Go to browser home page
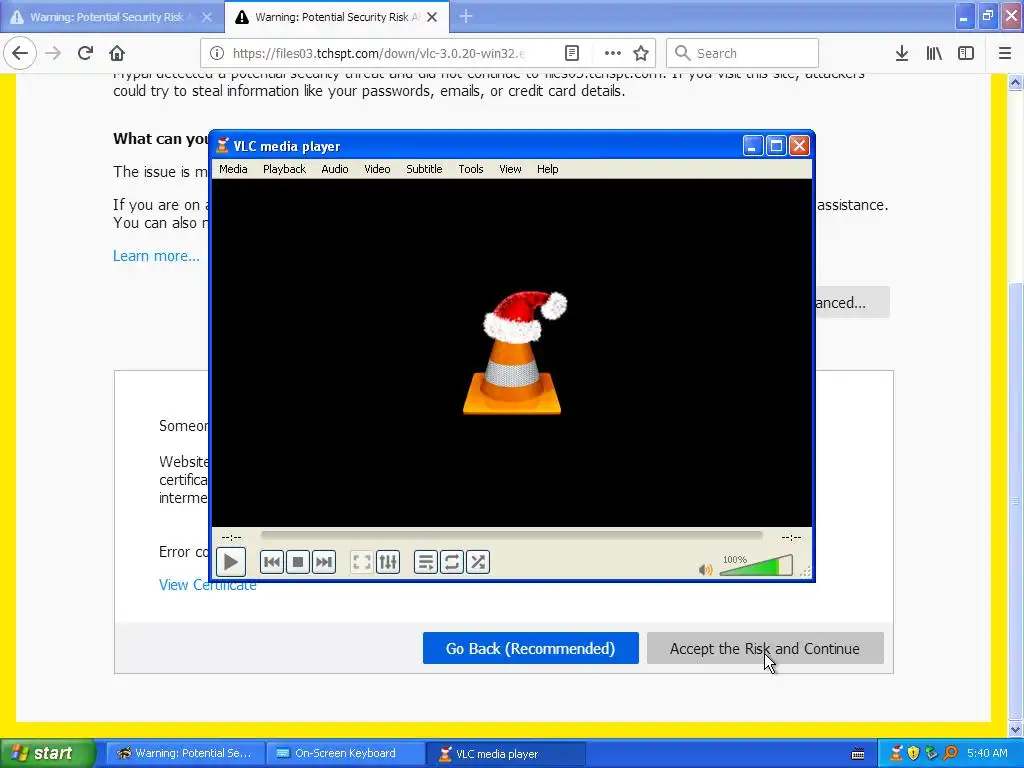The height and width of the screenshot is (768, 1024). pos(117,53)
